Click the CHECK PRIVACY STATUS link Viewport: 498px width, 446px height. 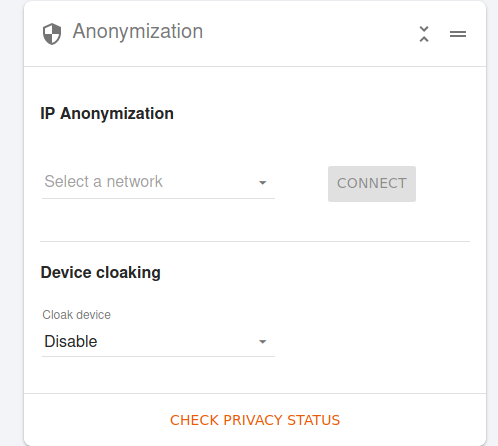[x=255, y=420]
